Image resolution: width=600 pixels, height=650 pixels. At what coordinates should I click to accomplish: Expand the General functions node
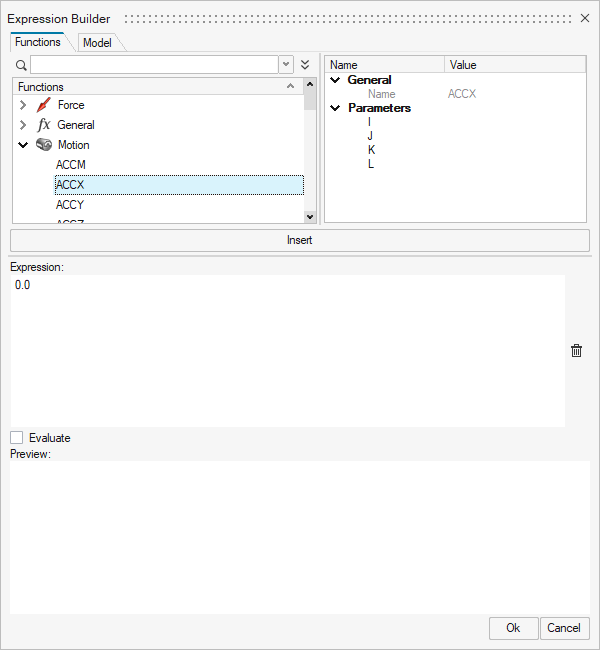[23, 125]
